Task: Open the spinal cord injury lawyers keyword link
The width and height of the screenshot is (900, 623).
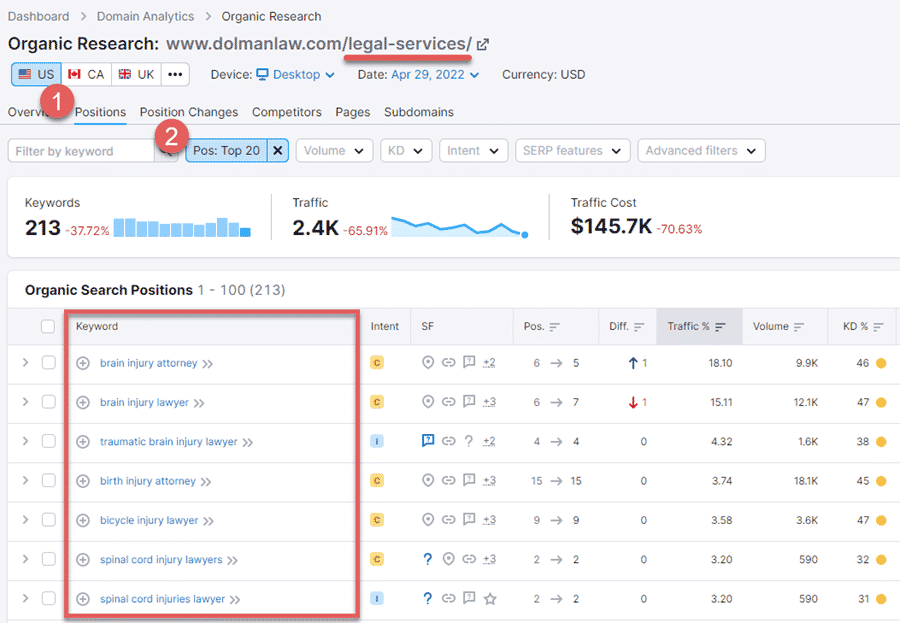Action: pyautogui.click(x=161, y=560)
